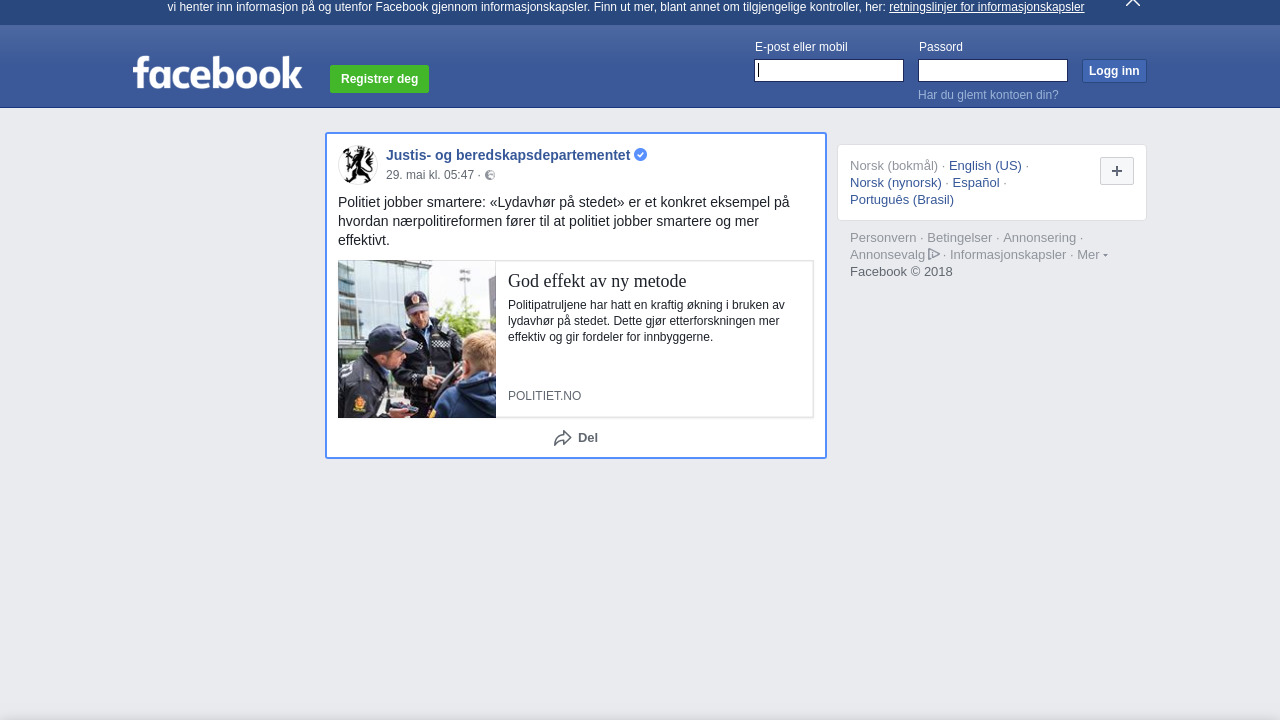The image size is (1280, 720).
Task: Click into the Passord field
Action: pos(992,71)
